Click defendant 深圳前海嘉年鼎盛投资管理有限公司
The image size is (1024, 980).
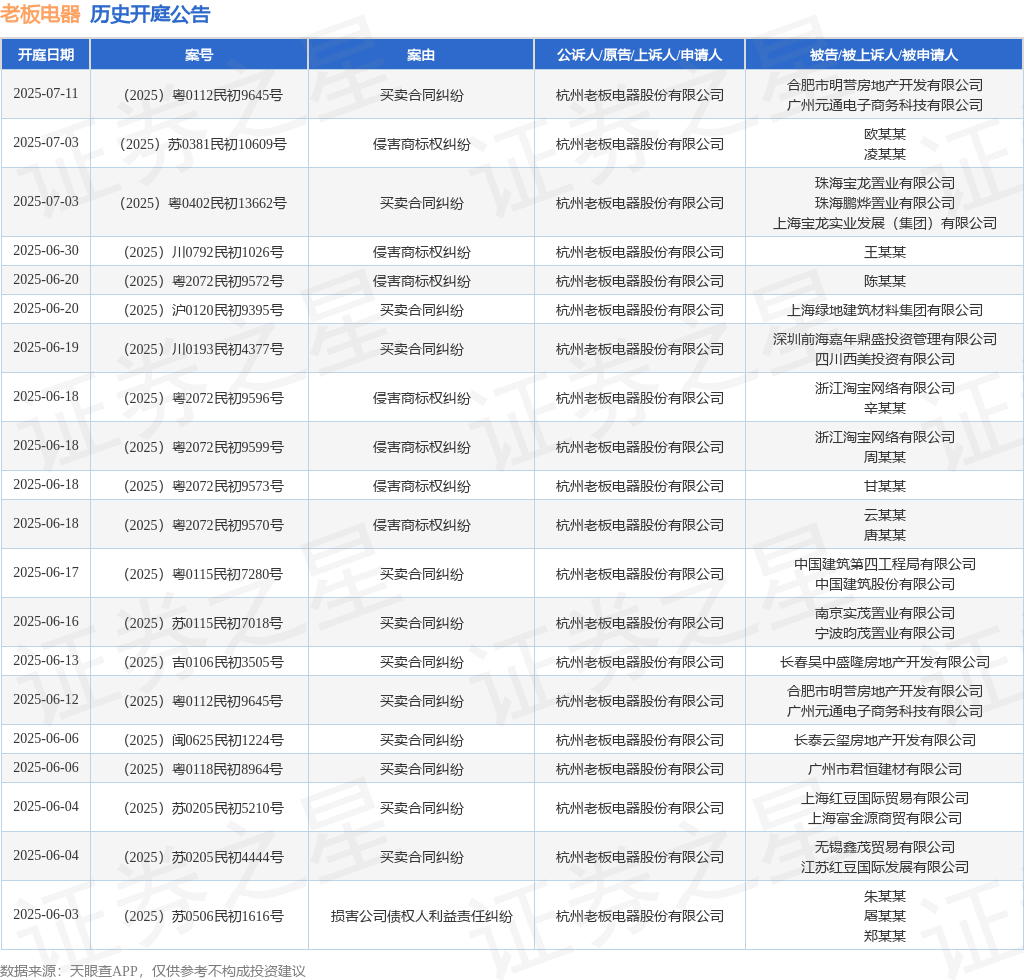[884, 340]
